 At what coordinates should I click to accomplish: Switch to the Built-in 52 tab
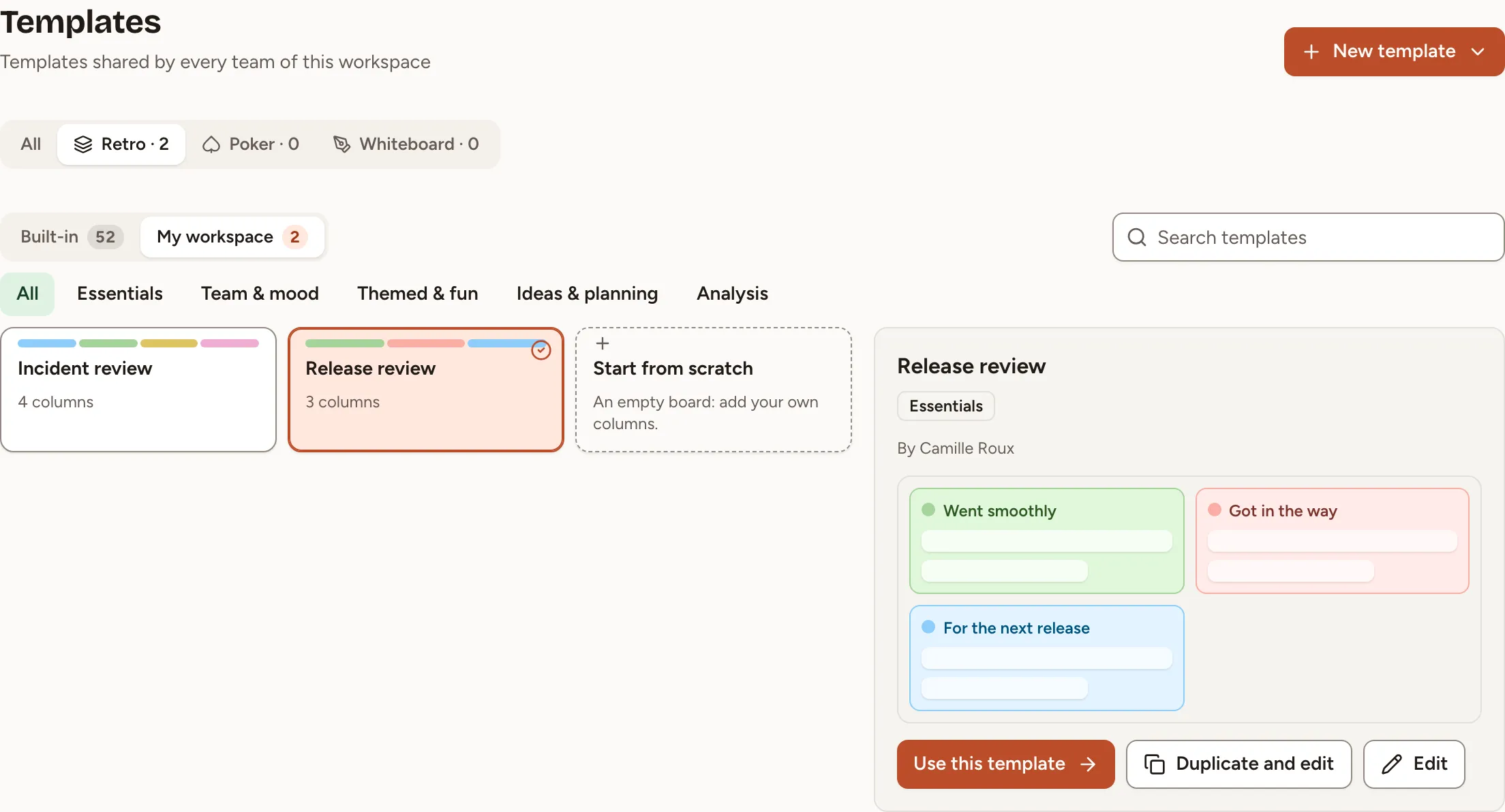[x=72, y=237]
